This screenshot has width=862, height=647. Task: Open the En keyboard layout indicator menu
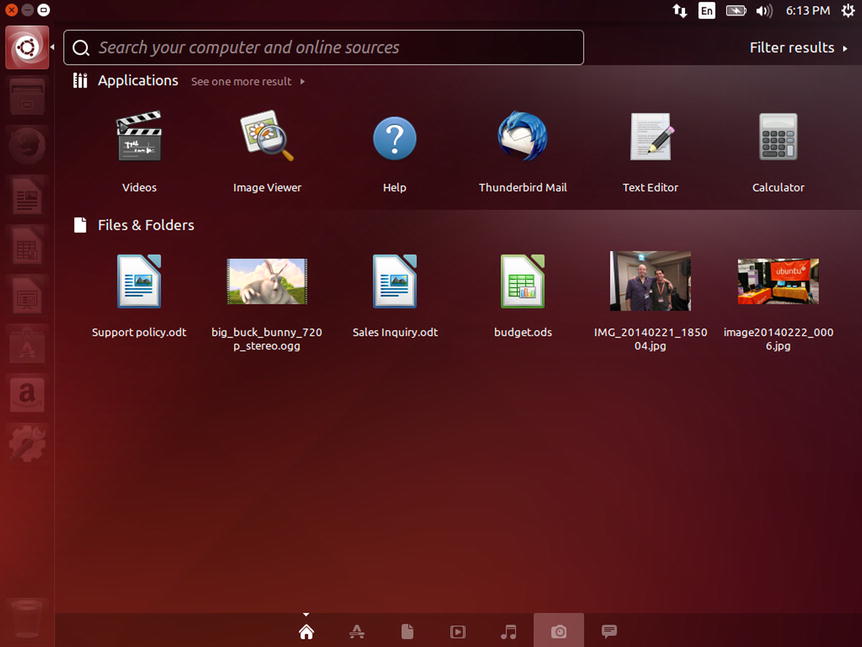(707, 11)
